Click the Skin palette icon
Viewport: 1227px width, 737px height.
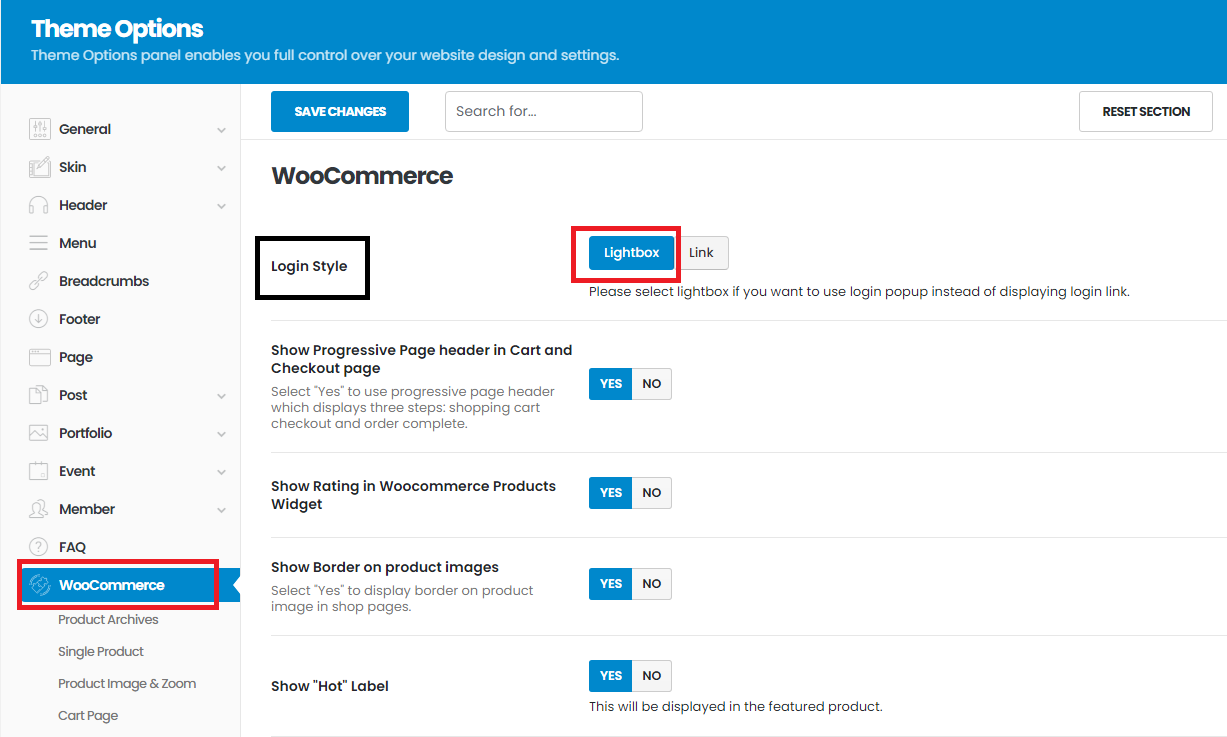[39, 167]
